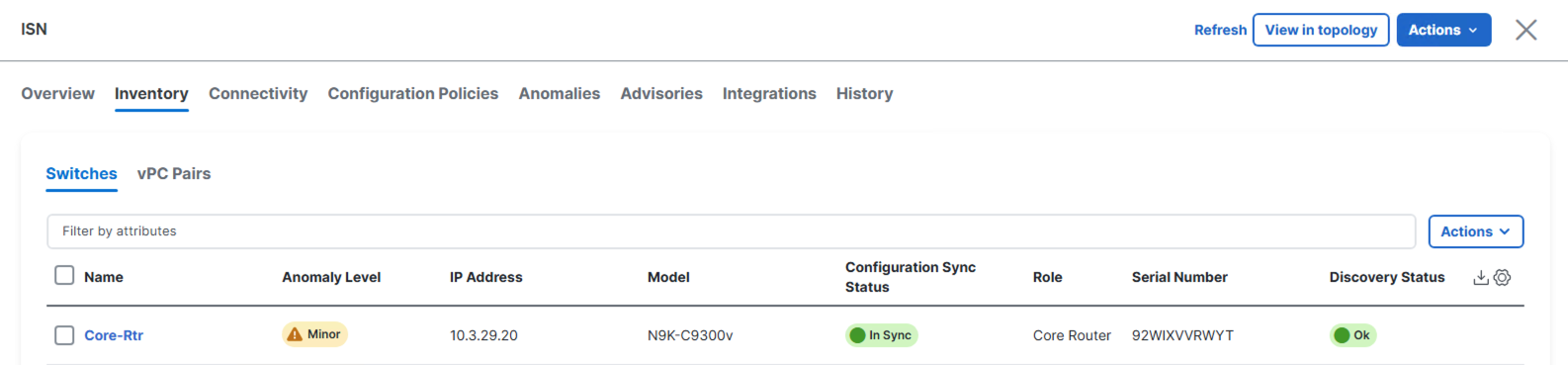Click the Ok discovery status badge

pos(1352,335)
